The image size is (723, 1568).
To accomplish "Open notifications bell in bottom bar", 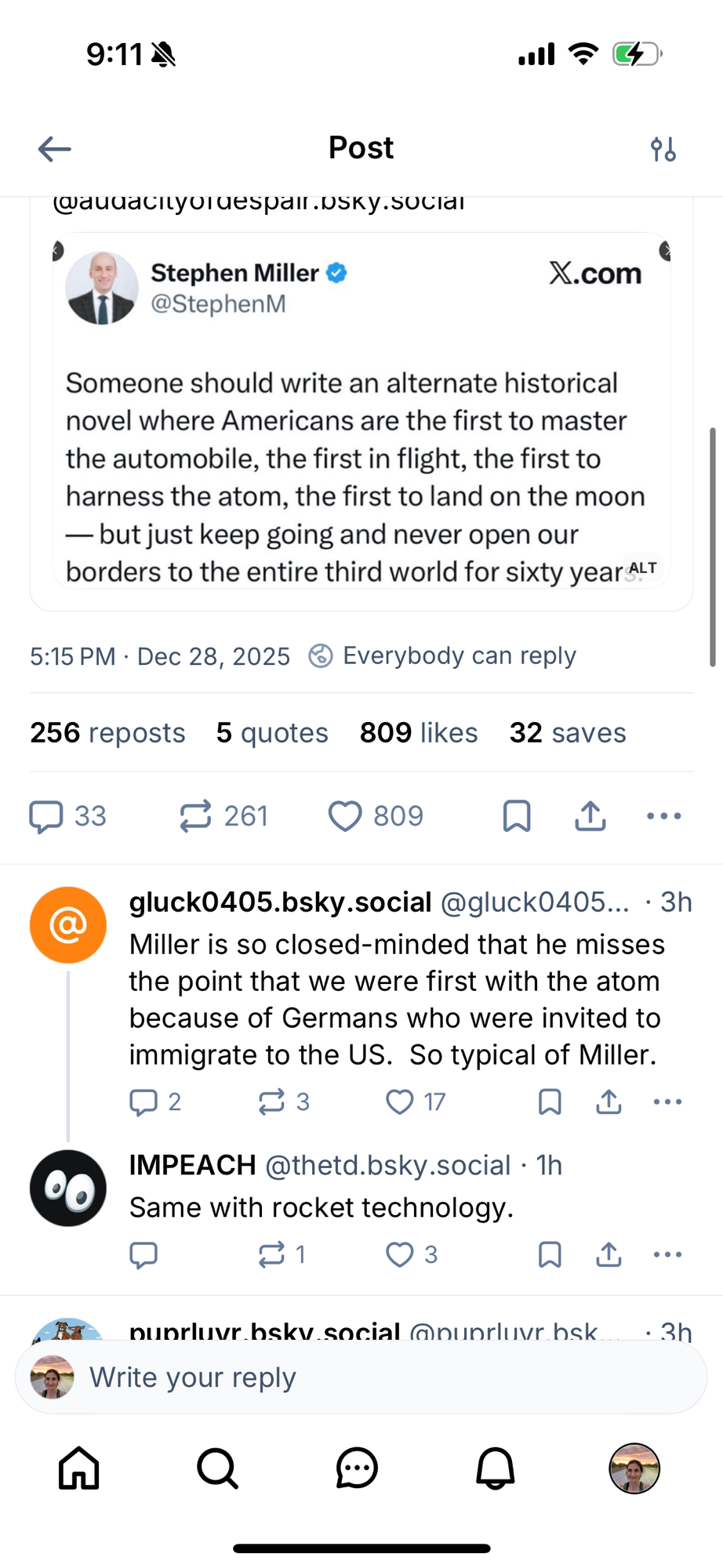I will point(496,1468).
